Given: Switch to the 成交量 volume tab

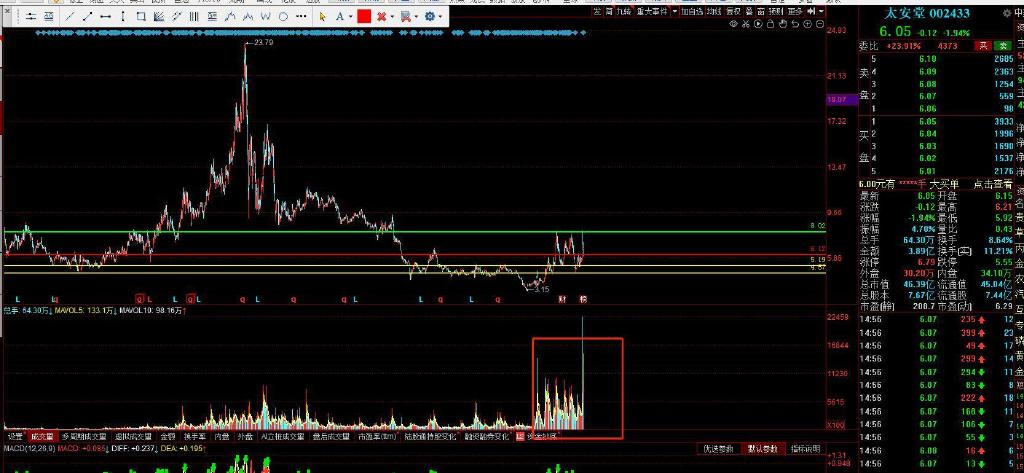Looking at the screenshot, I should coord(42,436).
